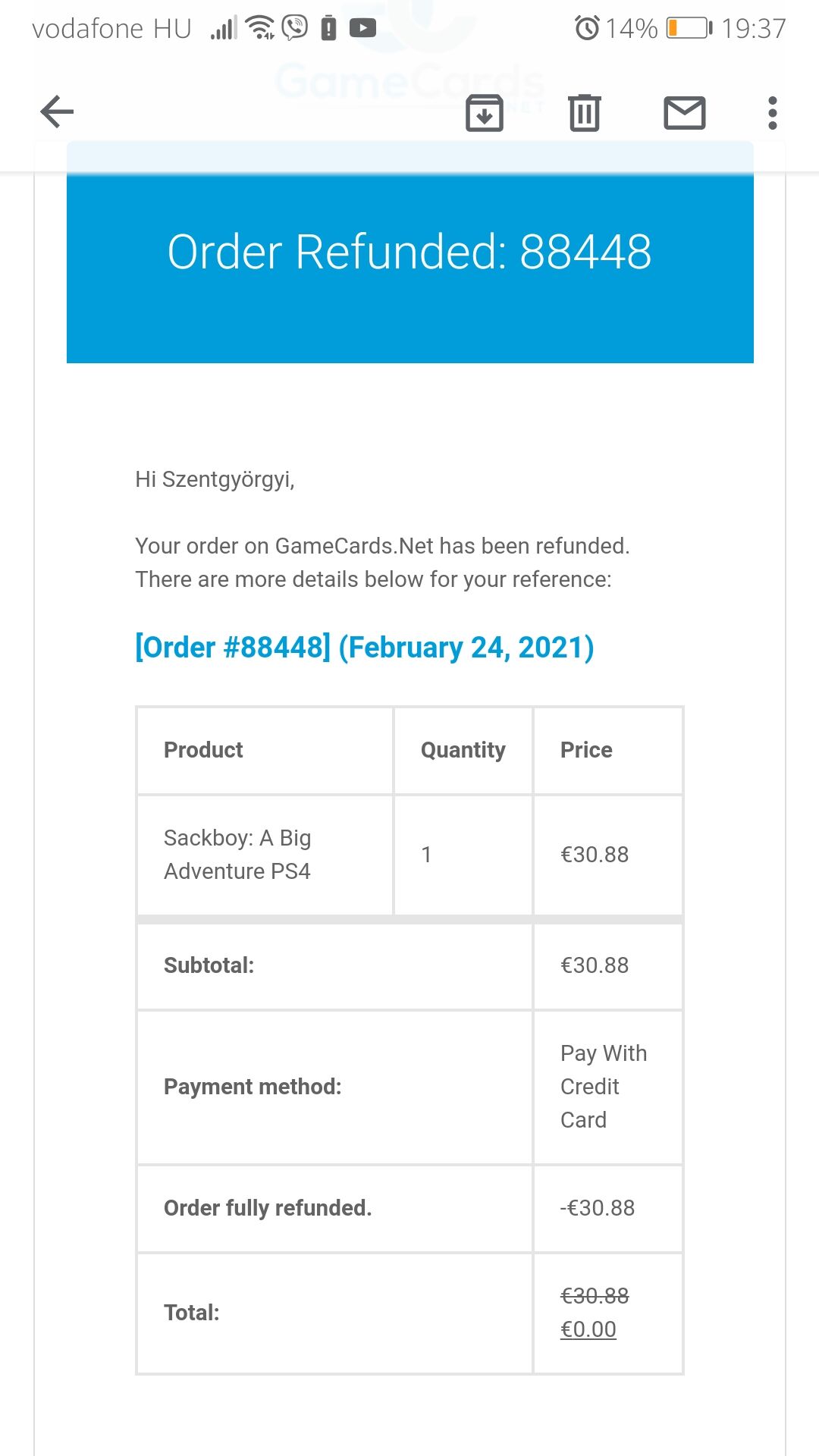819x1456 pixels.
Task: Tap the struck-through €30.88 total
Action: coord(595,1296)
